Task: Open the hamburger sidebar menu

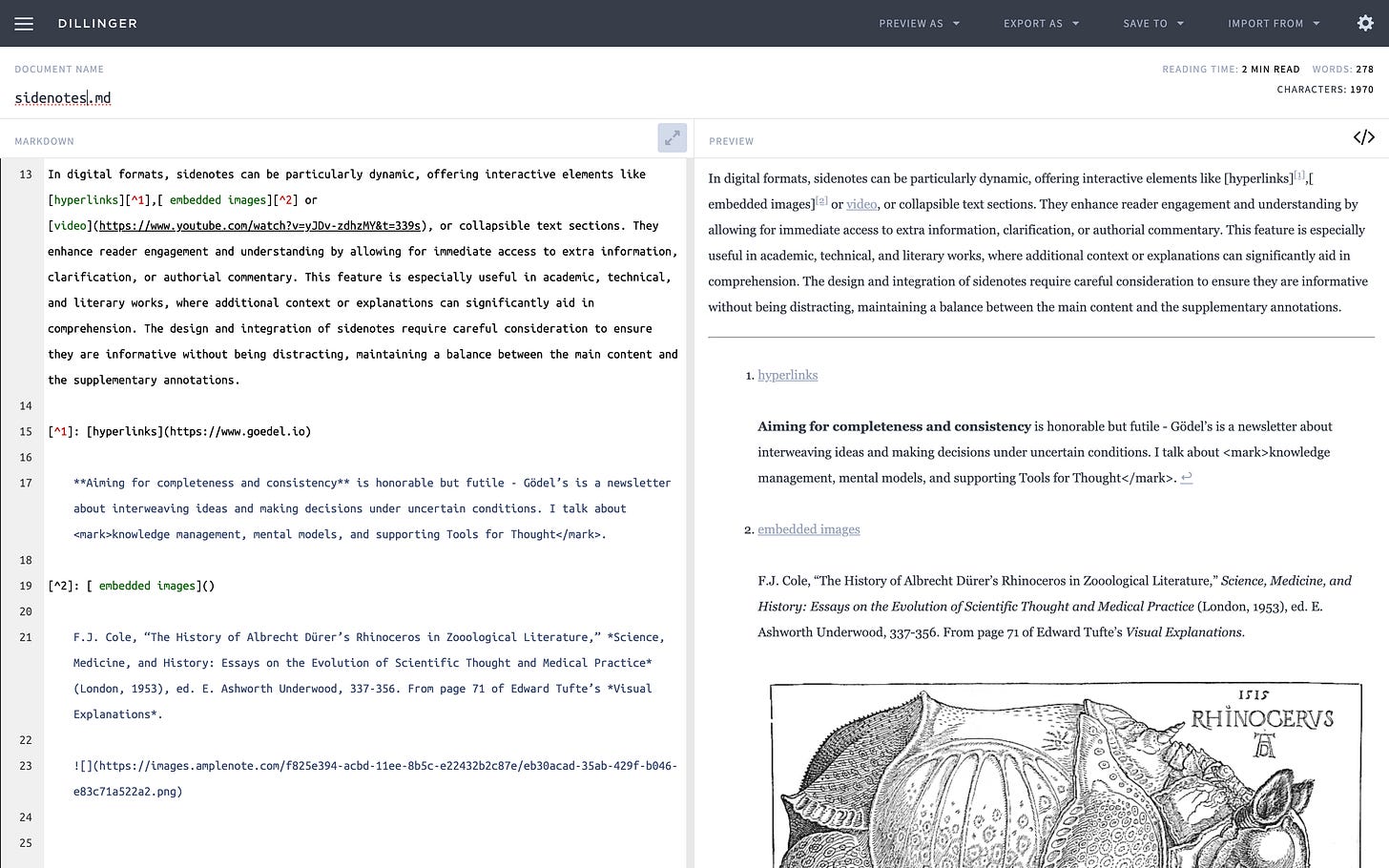Action: [24, 24]
